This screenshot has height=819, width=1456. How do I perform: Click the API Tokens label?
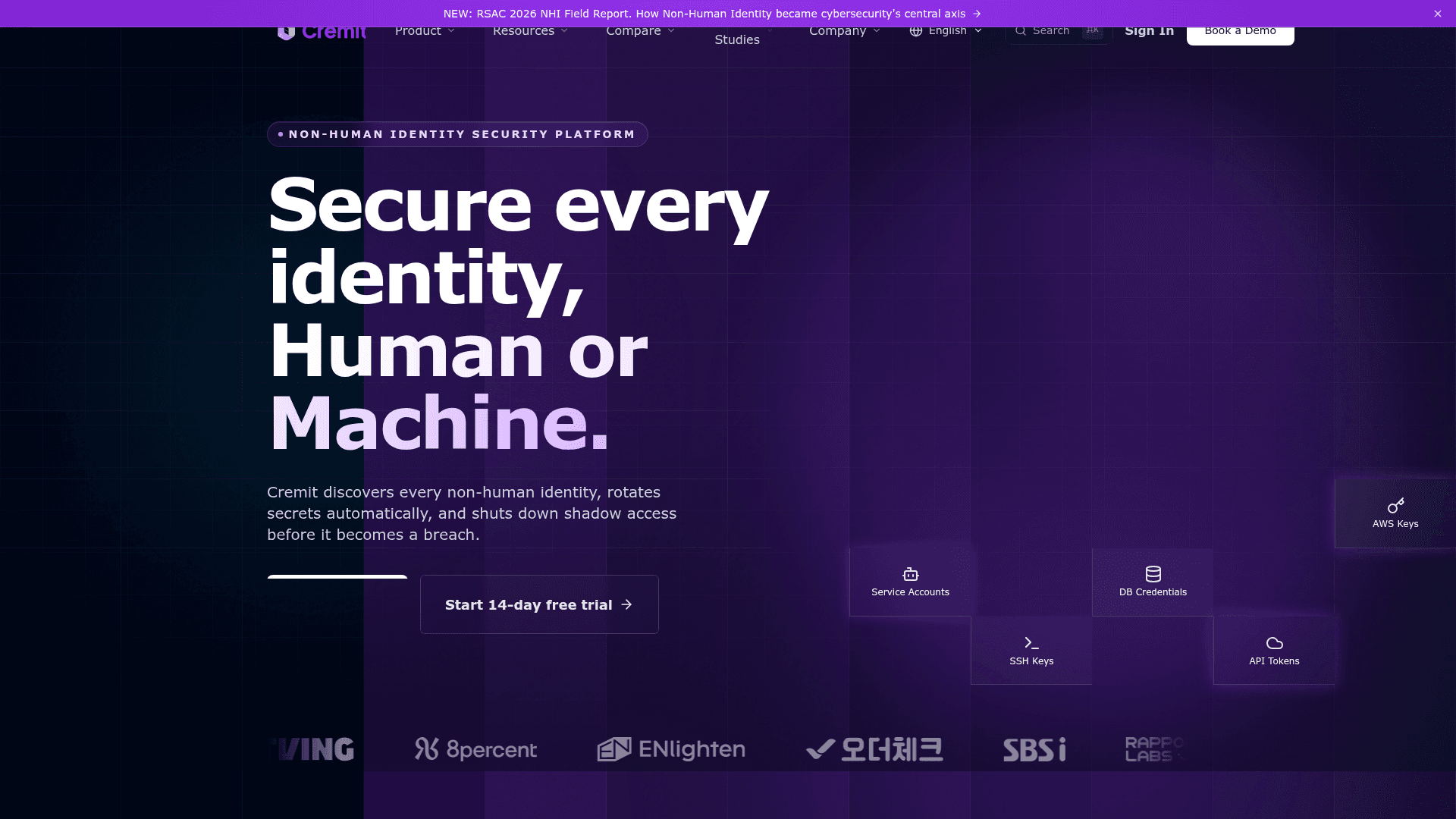click(1274, 661)
